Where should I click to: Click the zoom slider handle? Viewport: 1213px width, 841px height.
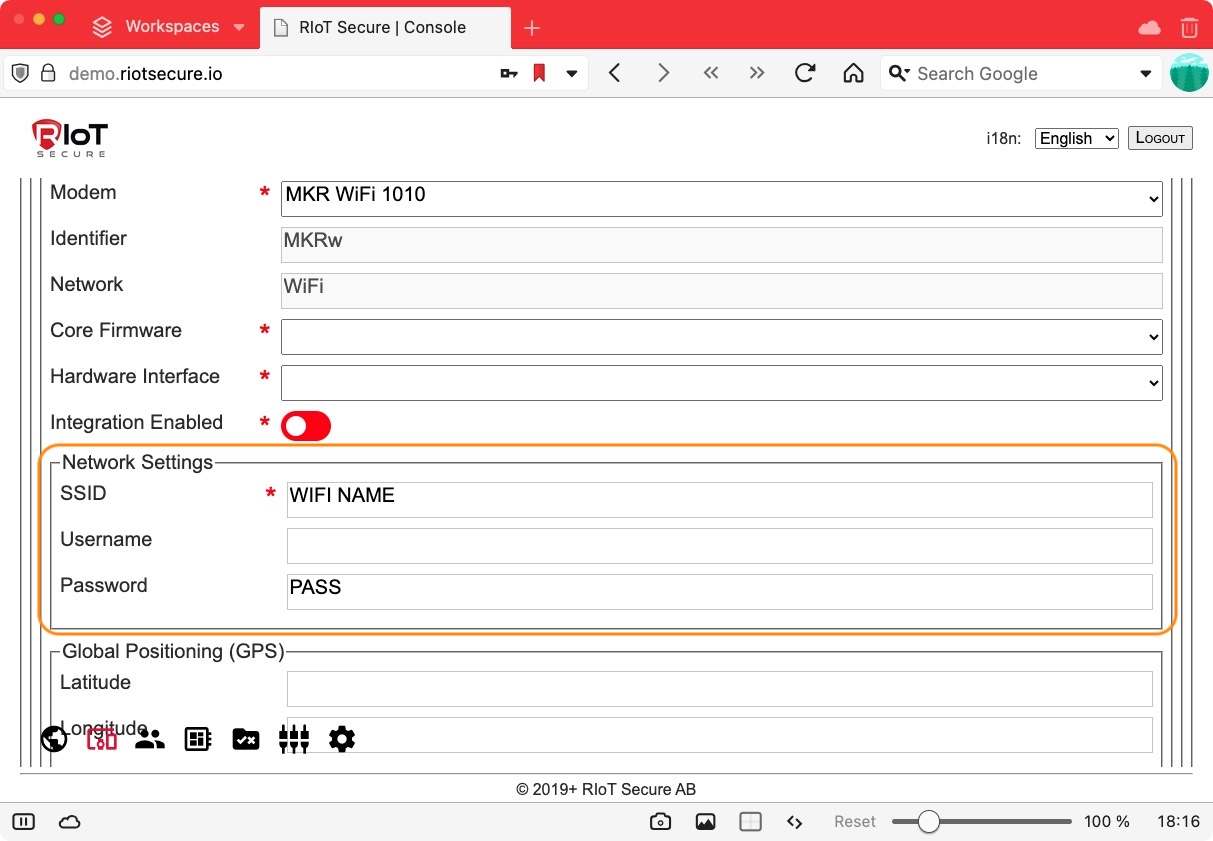pyautogui.click(x=929, y=822)
